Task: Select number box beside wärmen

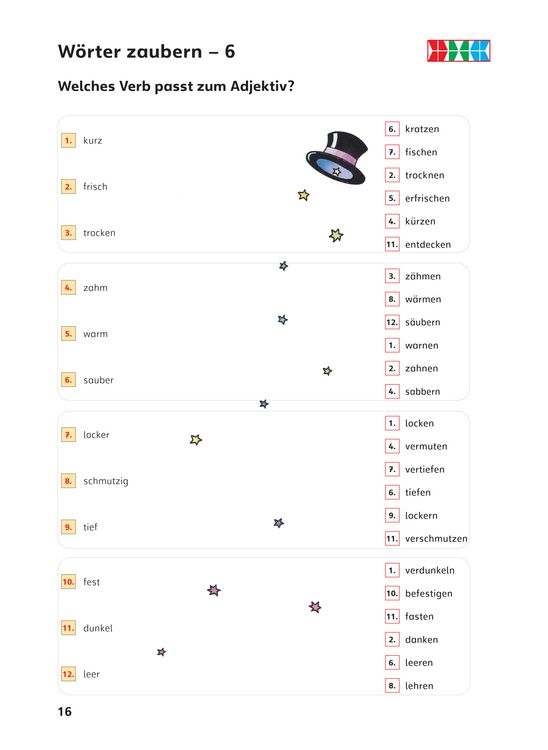Action: point(392,299)
